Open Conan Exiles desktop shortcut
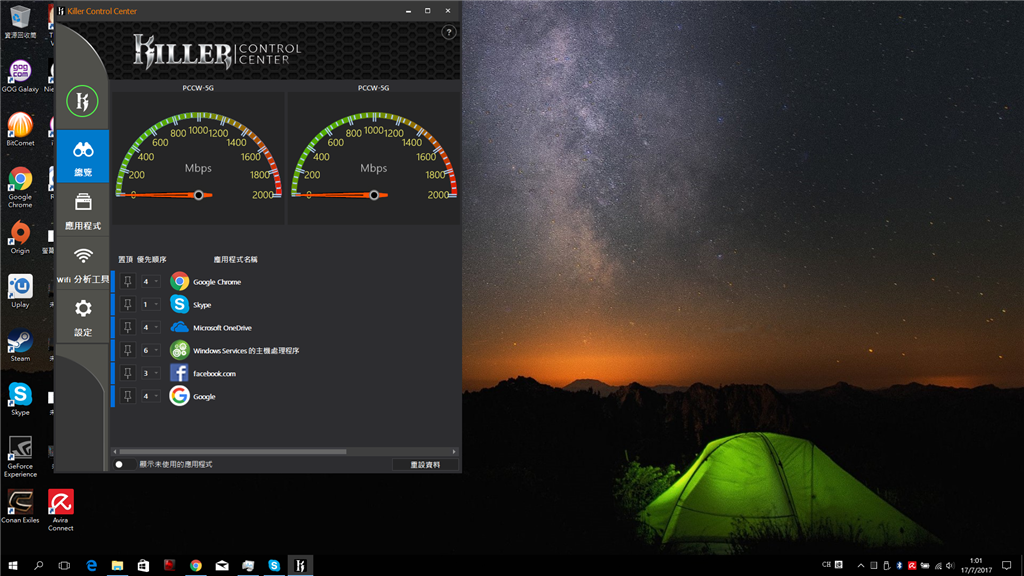The image size is (1024, 576). 20,507
